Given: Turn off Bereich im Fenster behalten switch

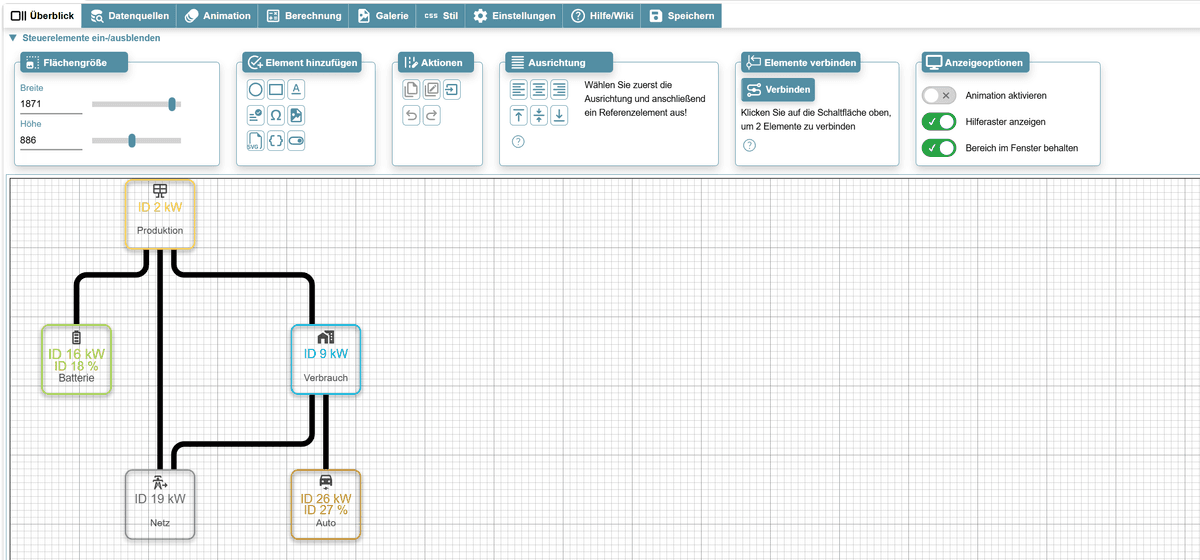Looking at the screenshot, I should (939, 148).
